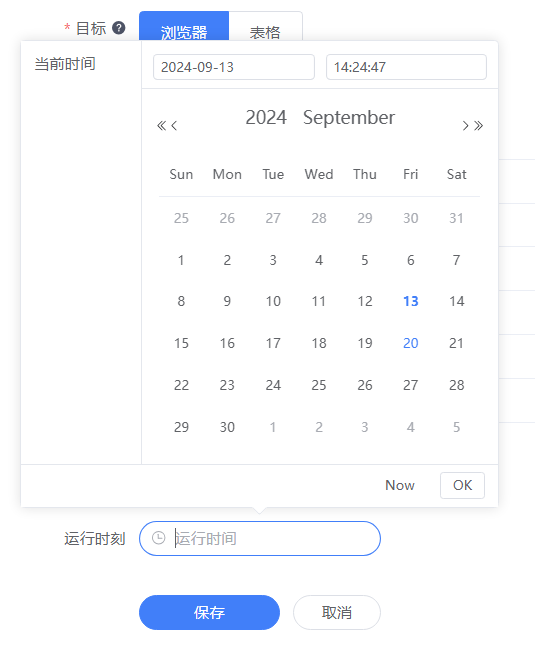
Task: Open the month selector September
Action: pyautogui.click(x=349, y=117)
